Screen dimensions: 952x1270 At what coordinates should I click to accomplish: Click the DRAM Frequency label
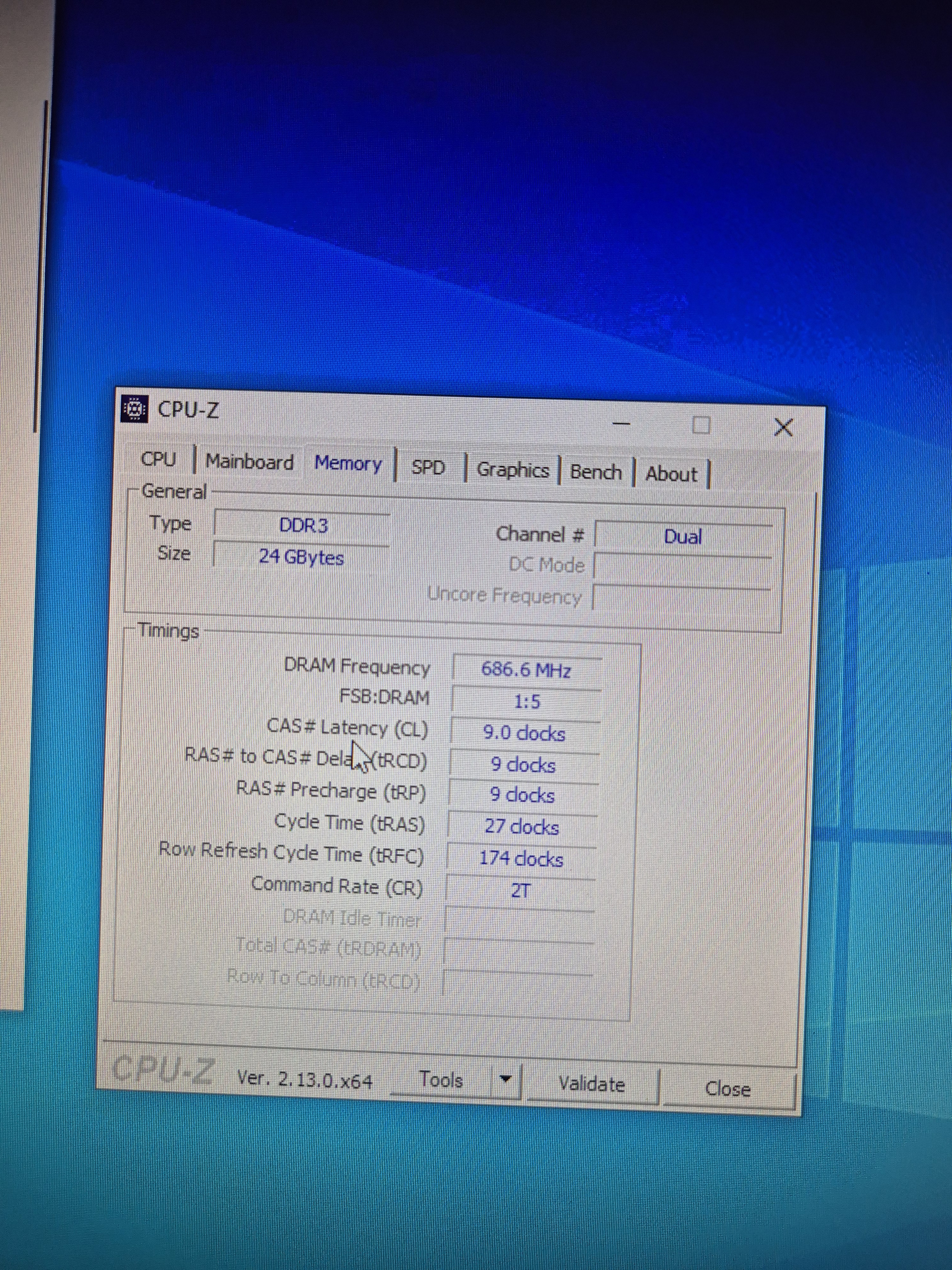click(356, 666)
